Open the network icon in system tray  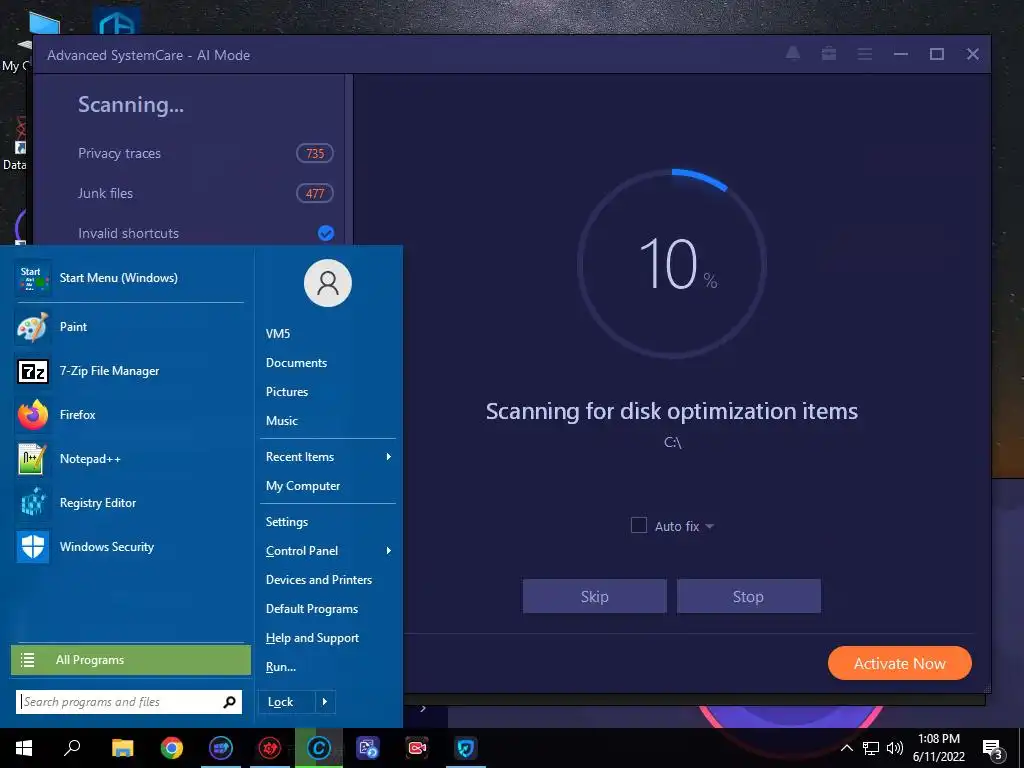(x=871, y=748)
